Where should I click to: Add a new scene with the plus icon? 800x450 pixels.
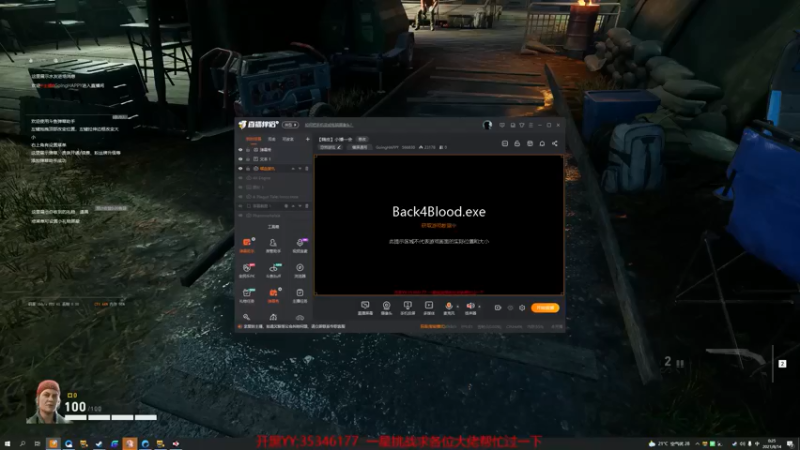[x=308, y=139]
